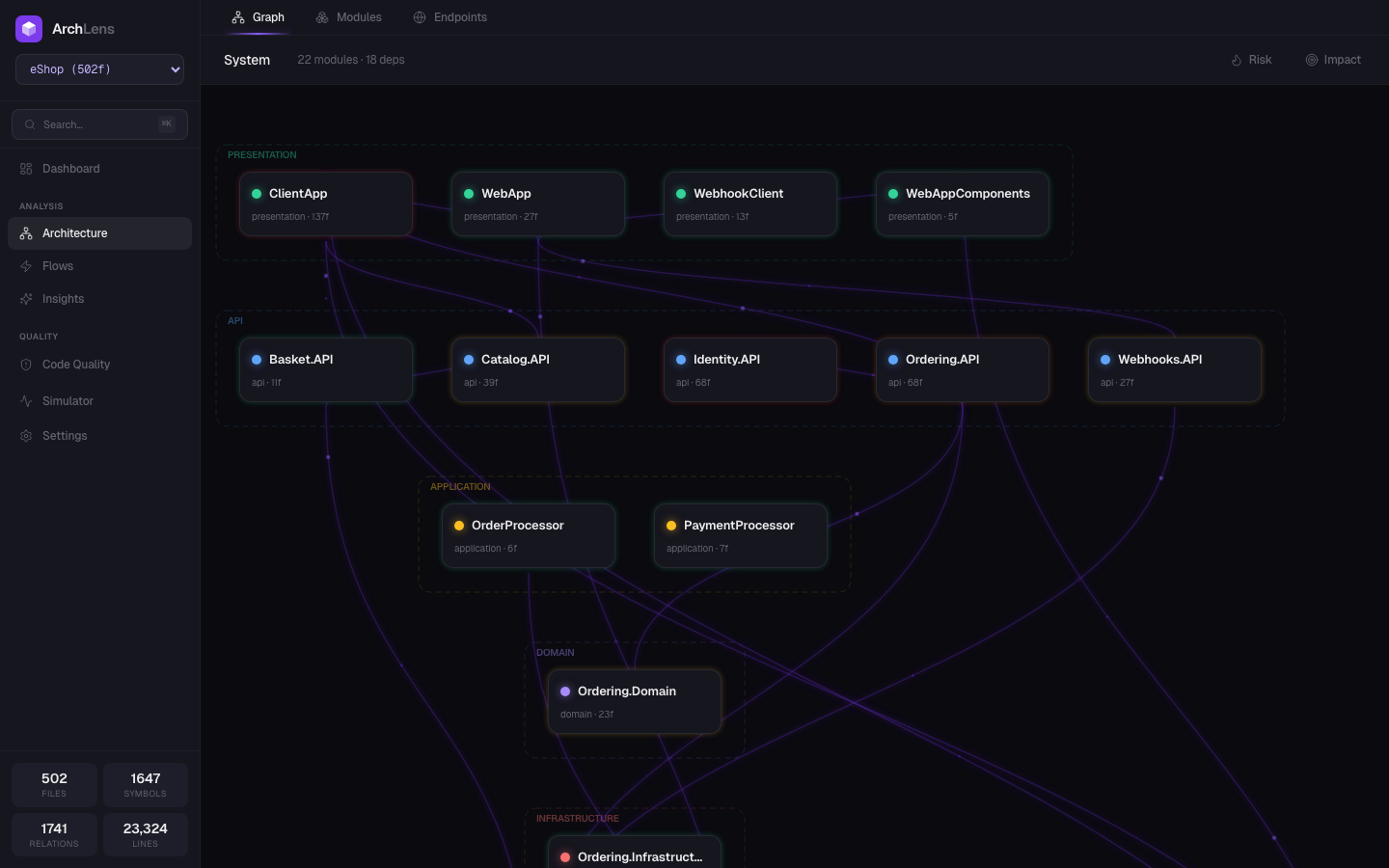The height and width of the screenshot is (868, 1389).
Task: Click the Dashboard grid icon
Action: click(x=26, y=169)
